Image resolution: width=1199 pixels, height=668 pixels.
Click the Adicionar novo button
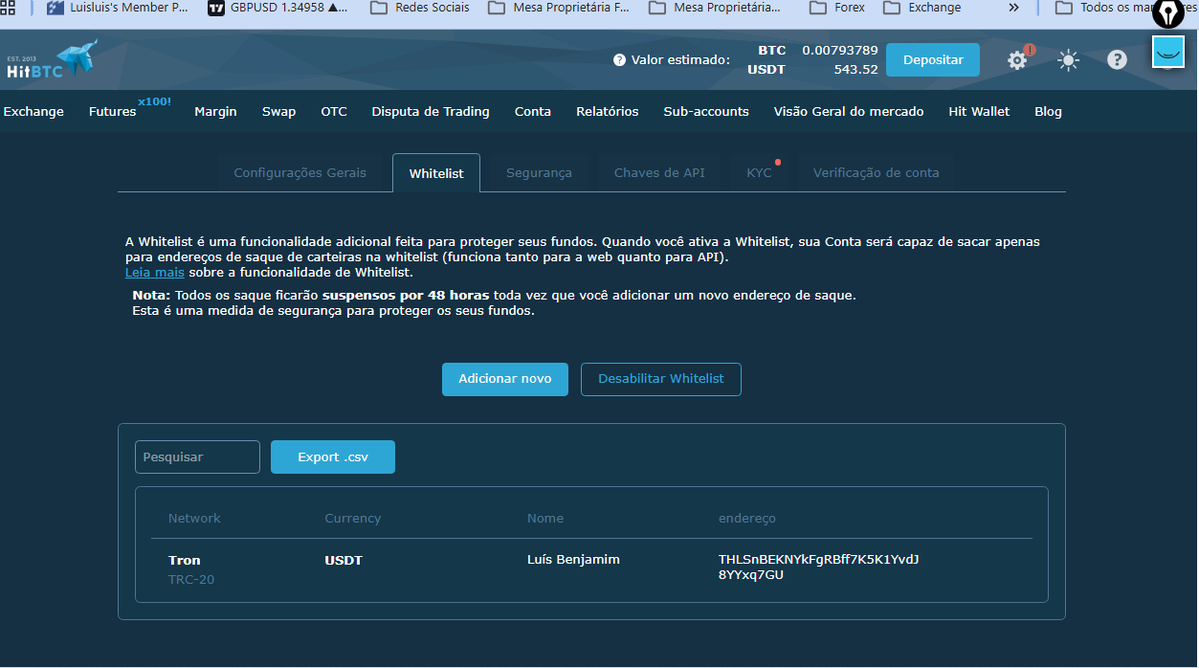(x=505, y=379)
